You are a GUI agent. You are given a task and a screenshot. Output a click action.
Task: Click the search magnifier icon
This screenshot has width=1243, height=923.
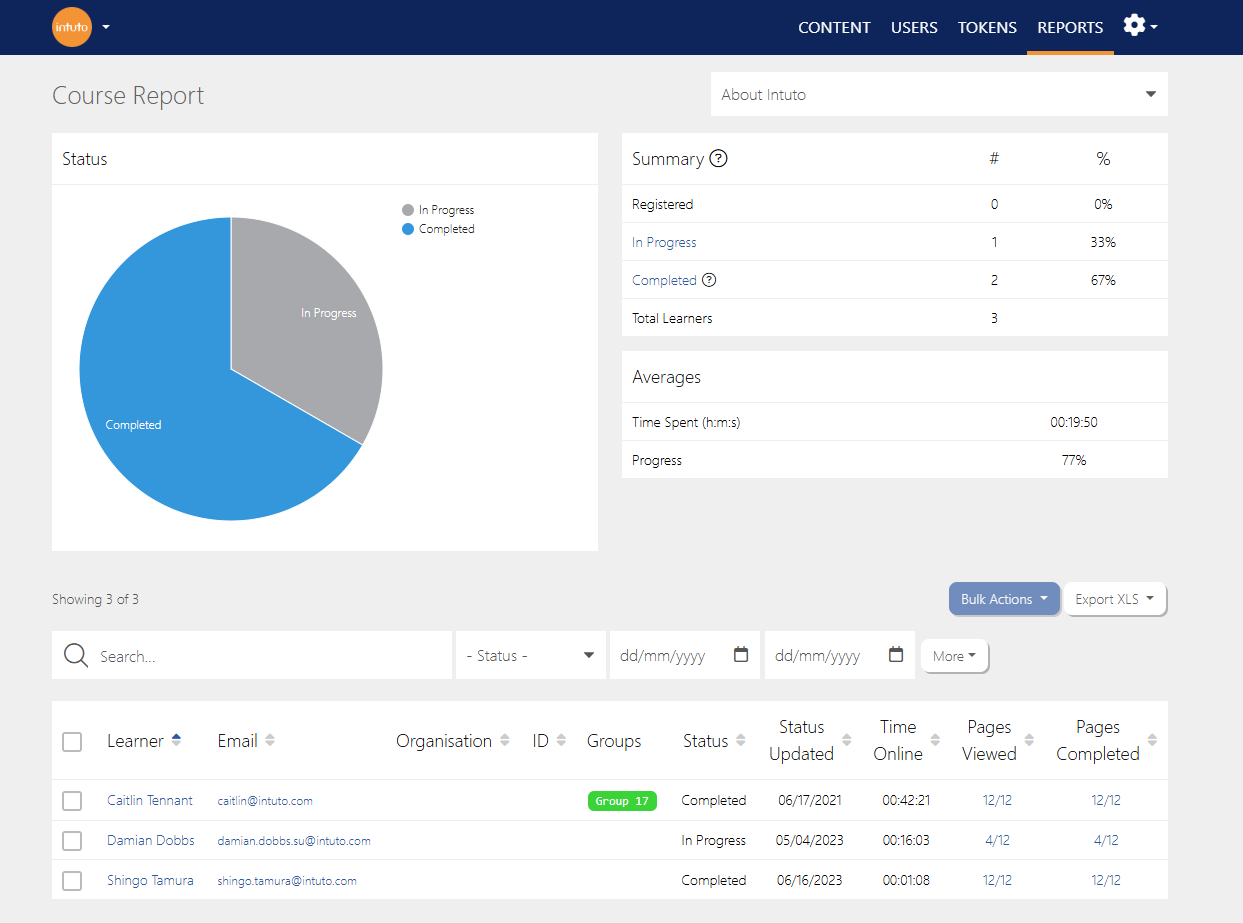pos(76,655)
